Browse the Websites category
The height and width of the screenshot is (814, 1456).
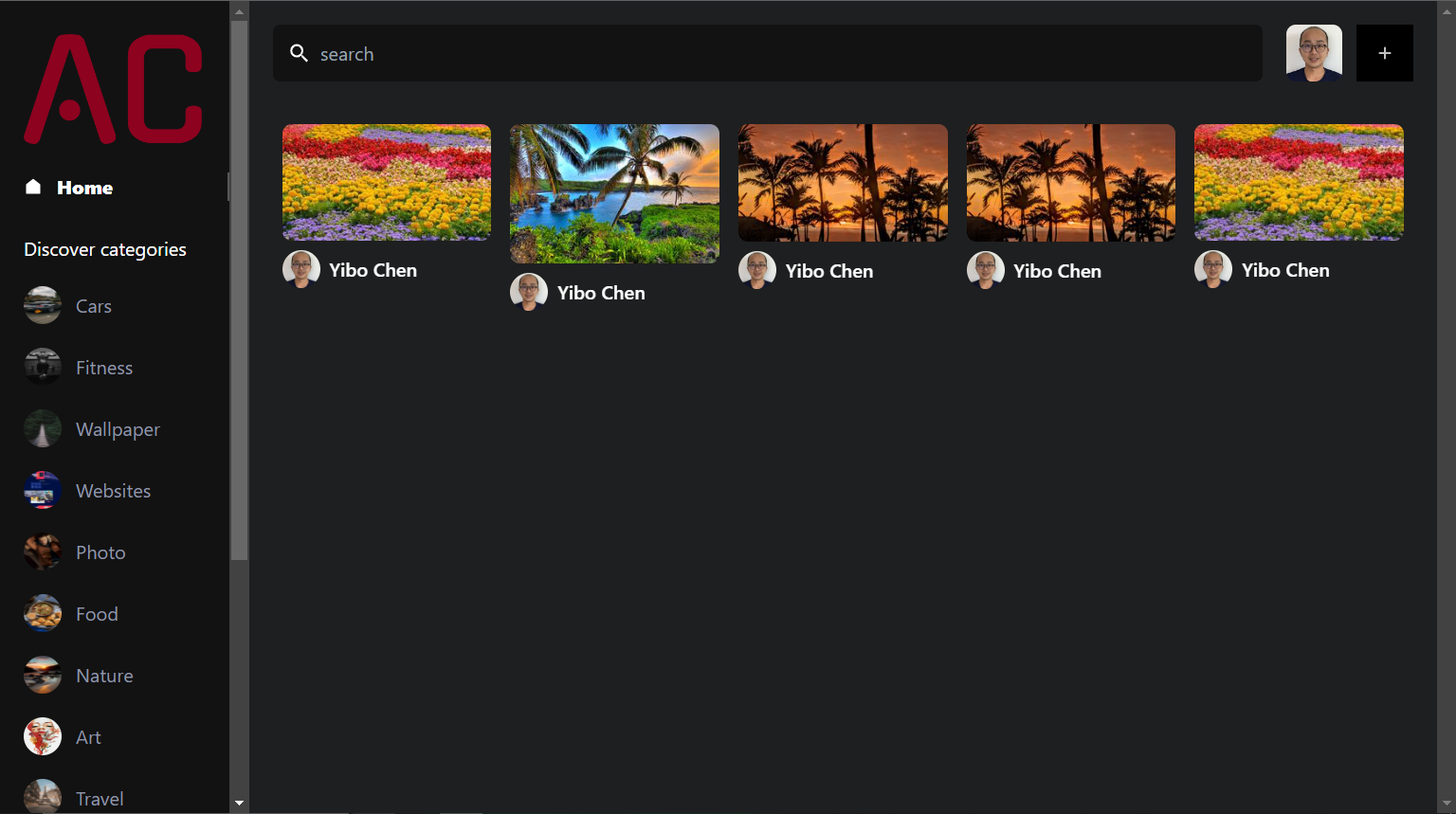(113, 491)
